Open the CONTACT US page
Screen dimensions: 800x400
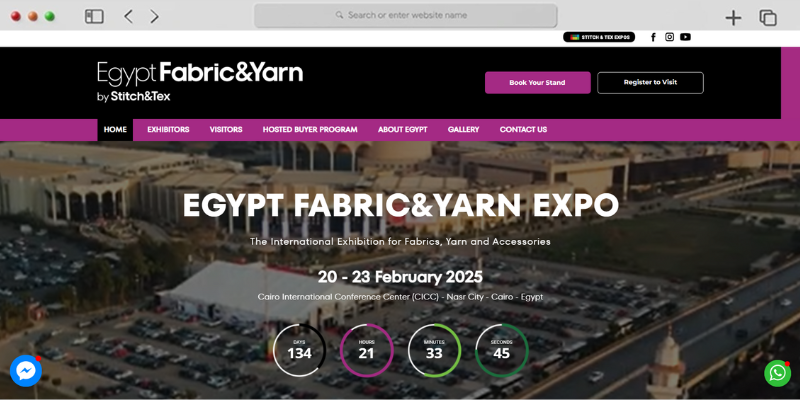point(523,130)
